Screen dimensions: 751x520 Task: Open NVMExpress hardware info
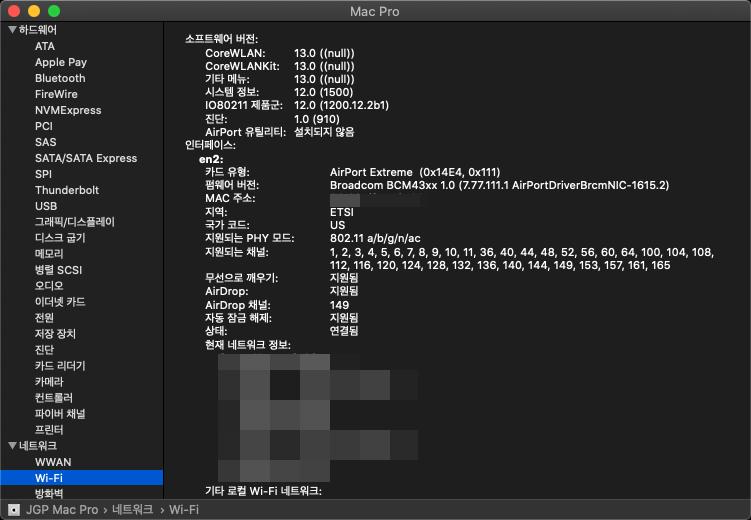68,110
